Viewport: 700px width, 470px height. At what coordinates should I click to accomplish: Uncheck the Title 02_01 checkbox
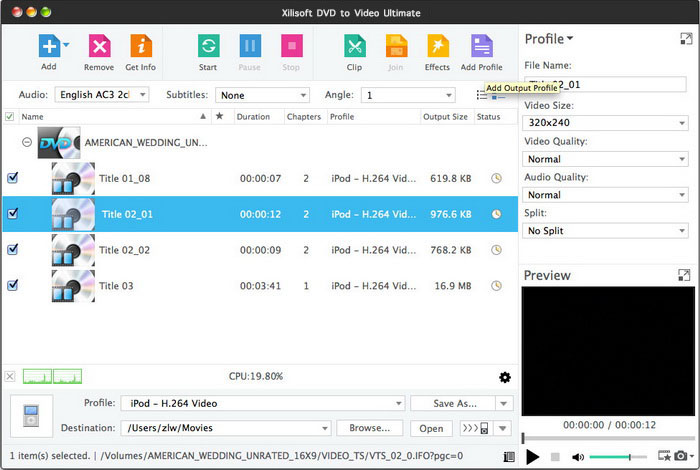(x=12, y=213)
